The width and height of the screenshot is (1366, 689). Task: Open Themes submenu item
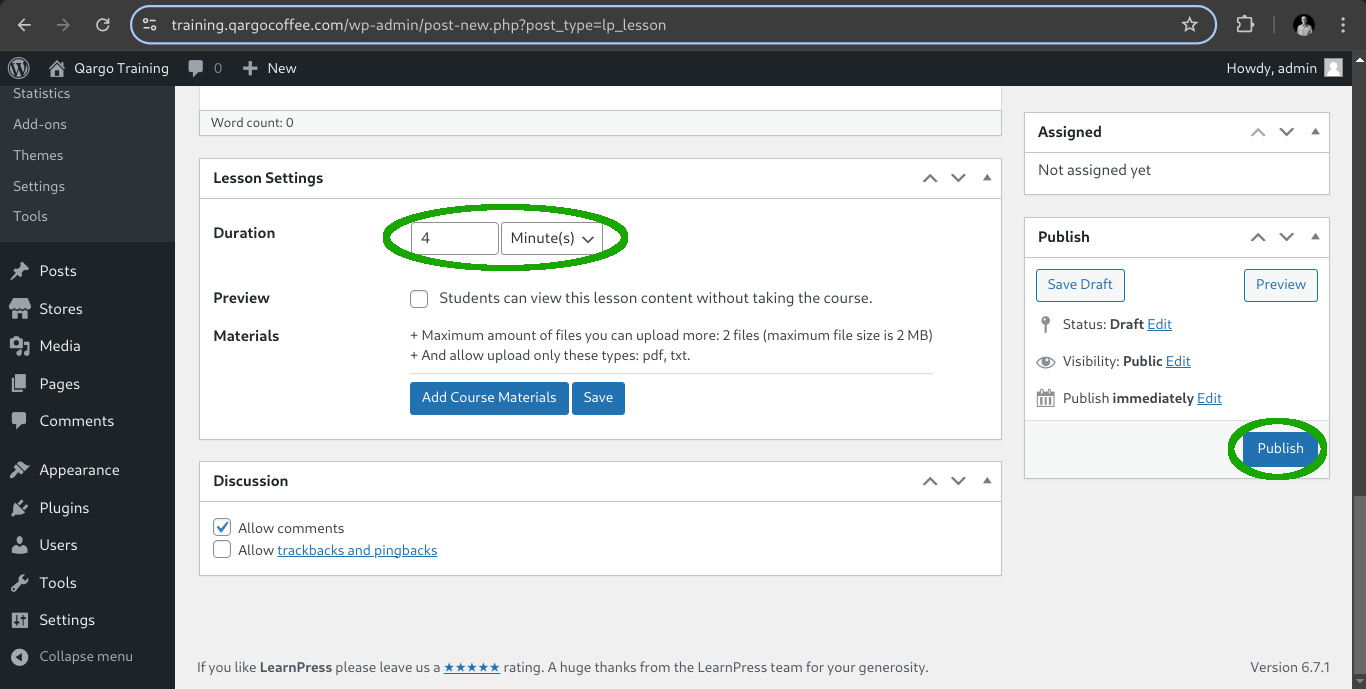coord(38,155)
